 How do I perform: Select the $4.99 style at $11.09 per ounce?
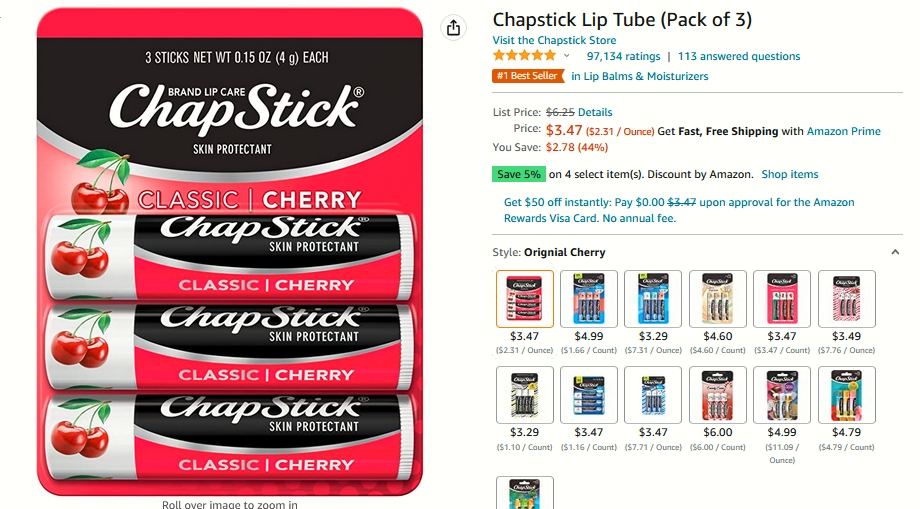point(782,395)
